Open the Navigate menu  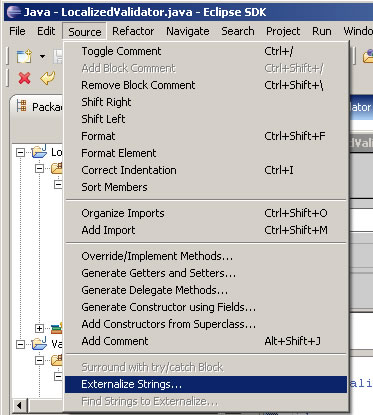tap(188, 31)
